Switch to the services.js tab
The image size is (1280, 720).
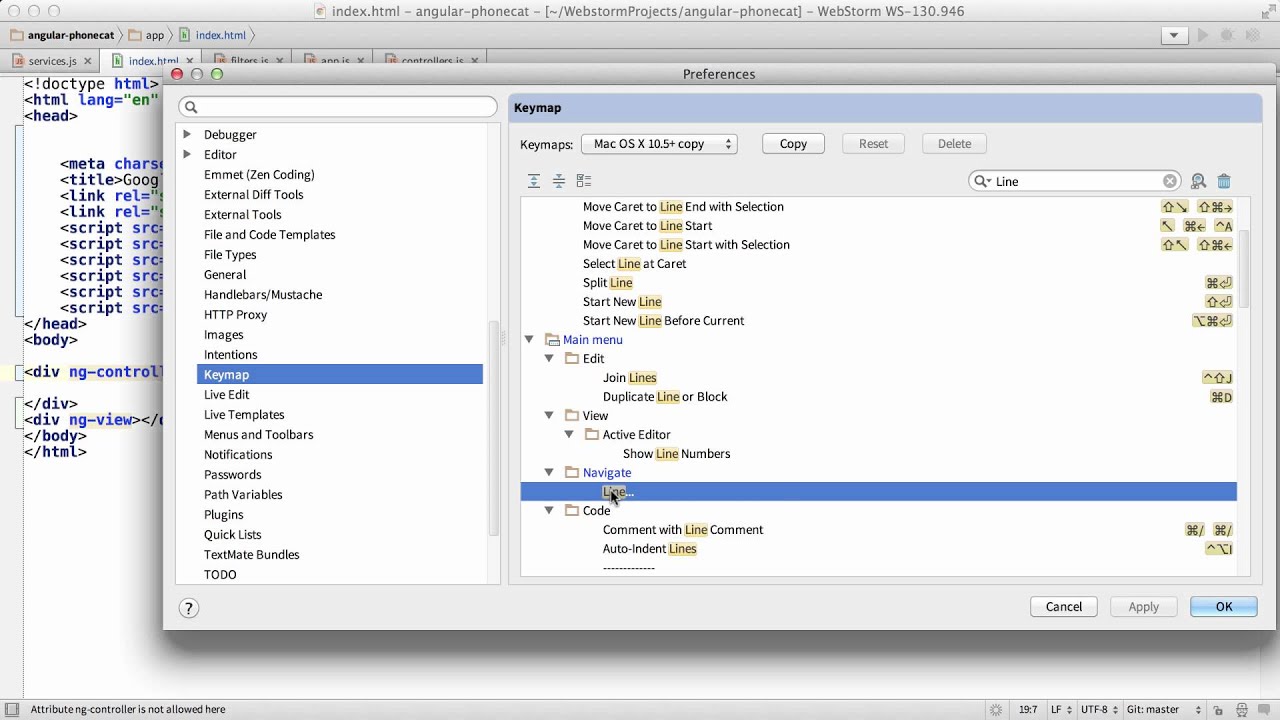[x=52, y=61]
